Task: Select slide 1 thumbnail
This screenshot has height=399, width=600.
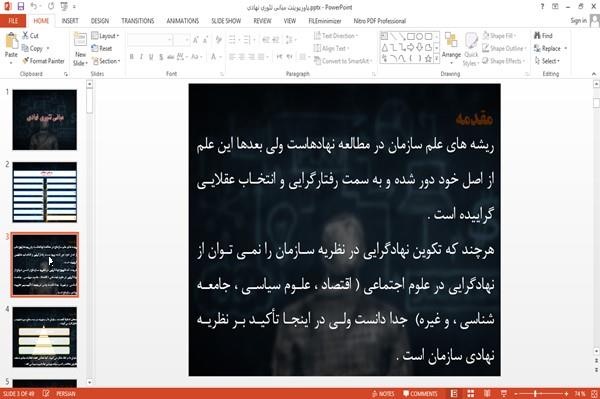Action: coord(44,120)
